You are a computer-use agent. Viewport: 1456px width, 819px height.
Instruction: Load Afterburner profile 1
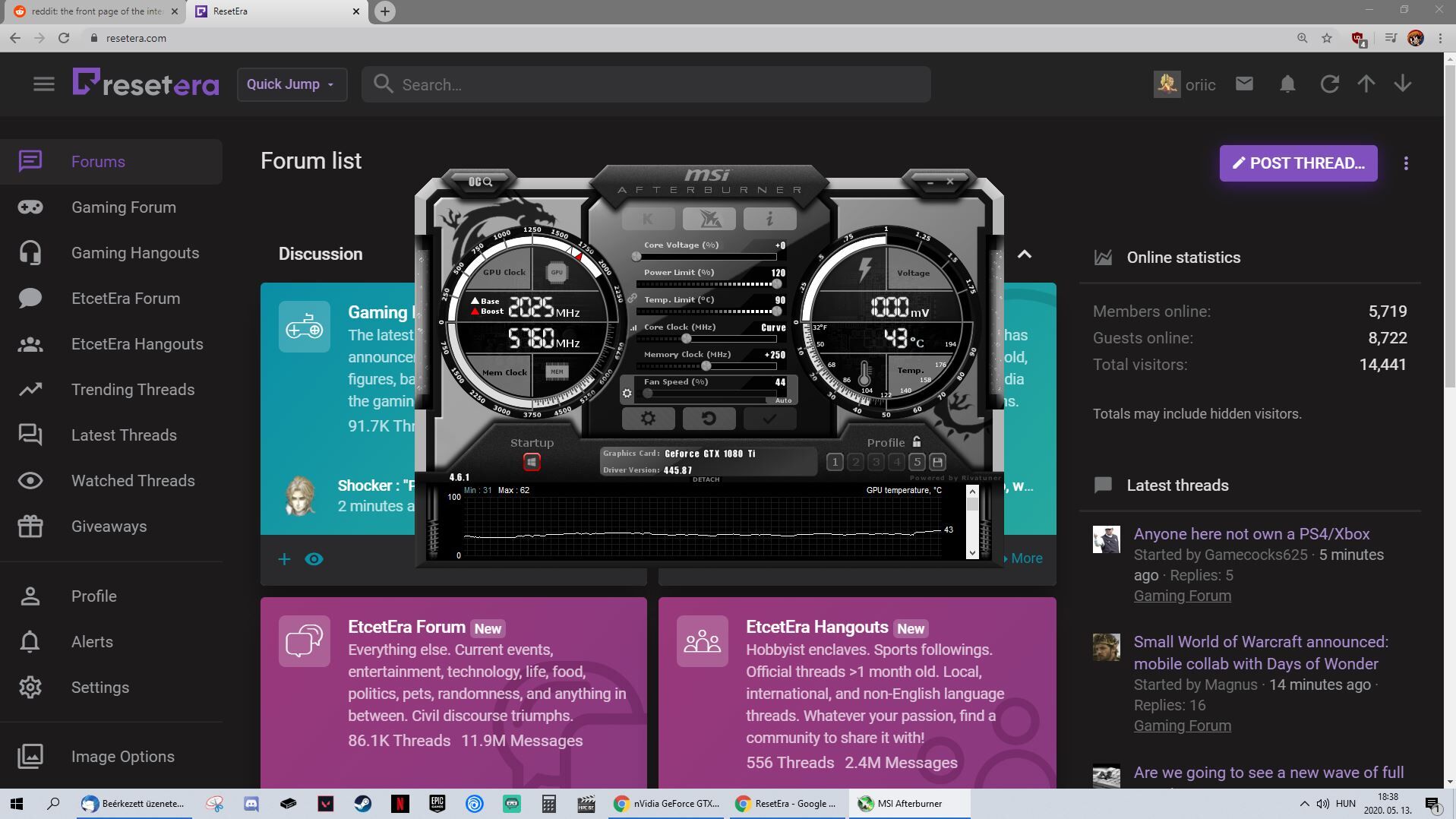835,462
